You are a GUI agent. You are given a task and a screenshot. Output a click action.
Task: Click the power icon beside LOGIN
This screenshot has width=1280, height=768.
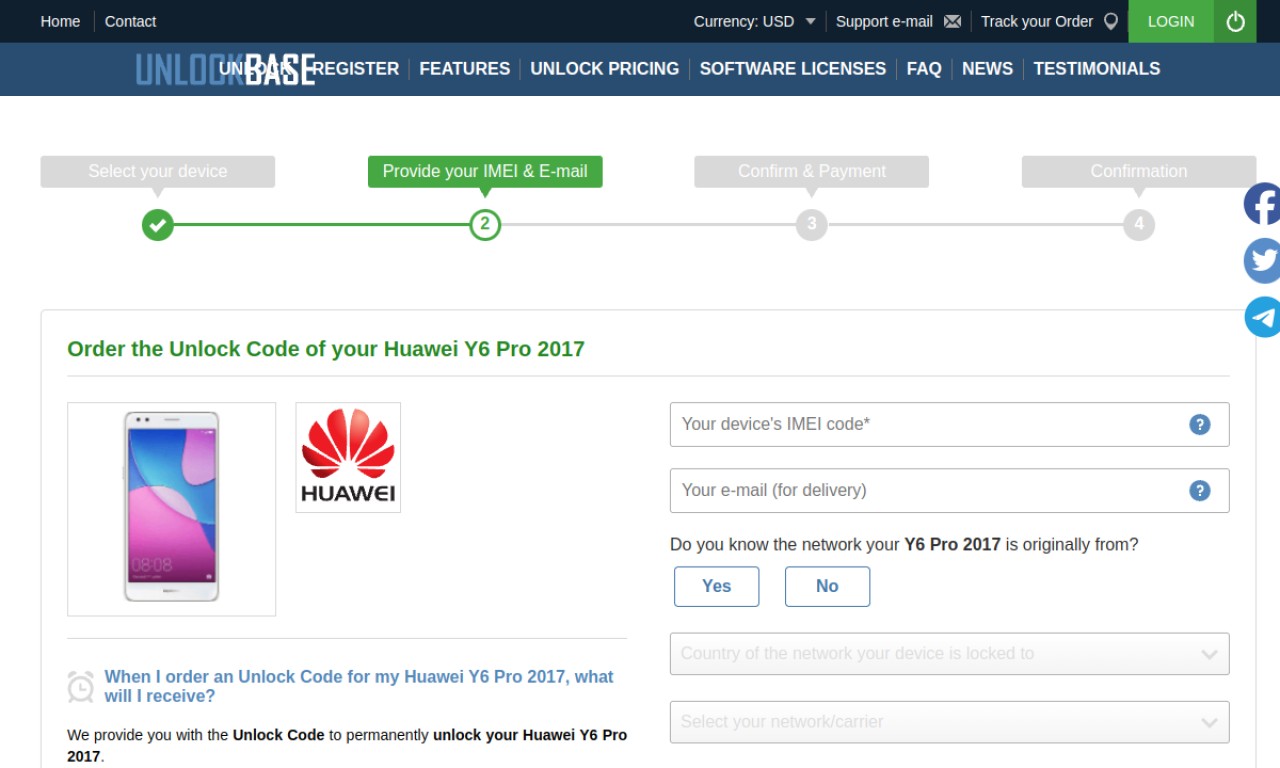click(1236, 21)
